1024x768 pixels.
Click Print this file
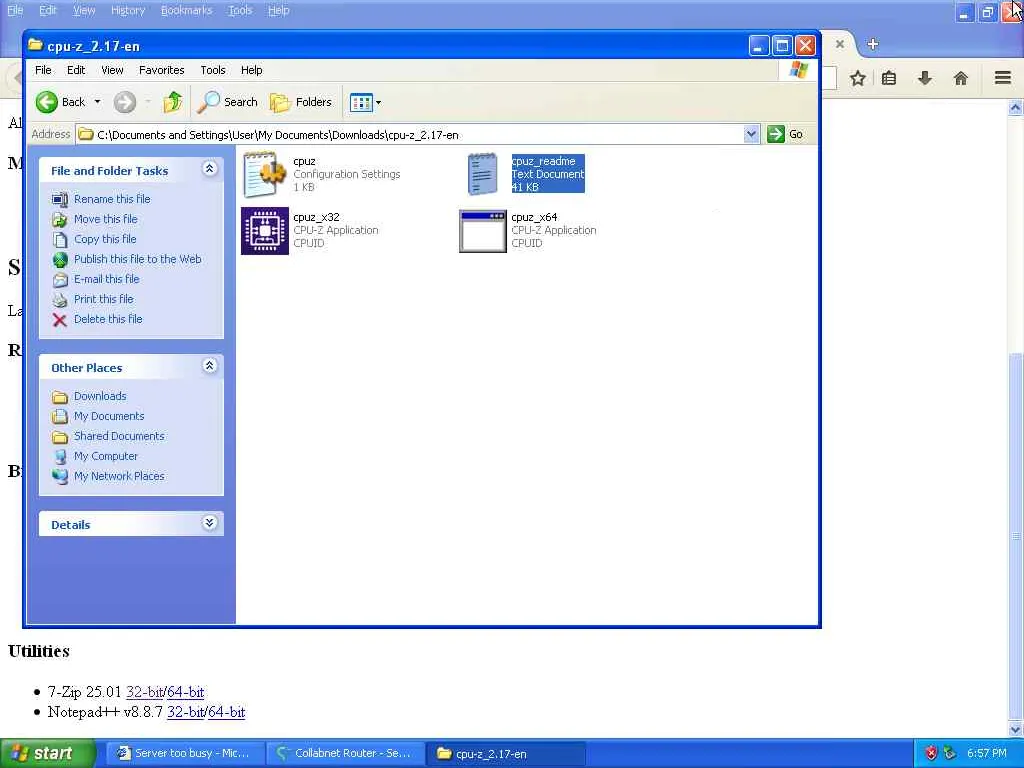pyautogui.click(x=103, y=299)
